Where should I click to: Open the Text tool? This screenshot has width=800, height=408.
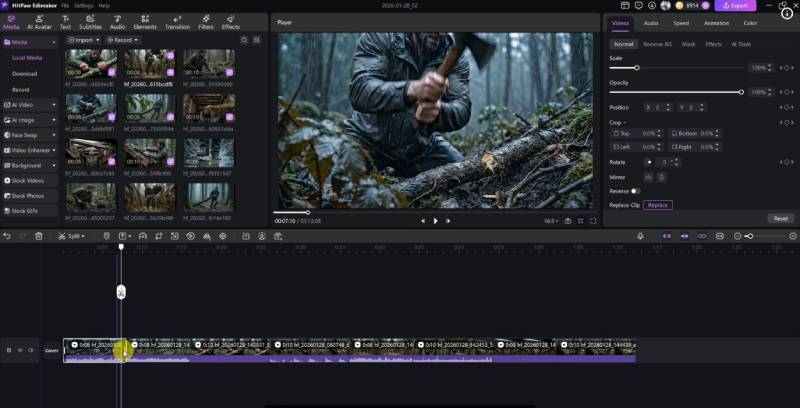(x=65, y=22)
